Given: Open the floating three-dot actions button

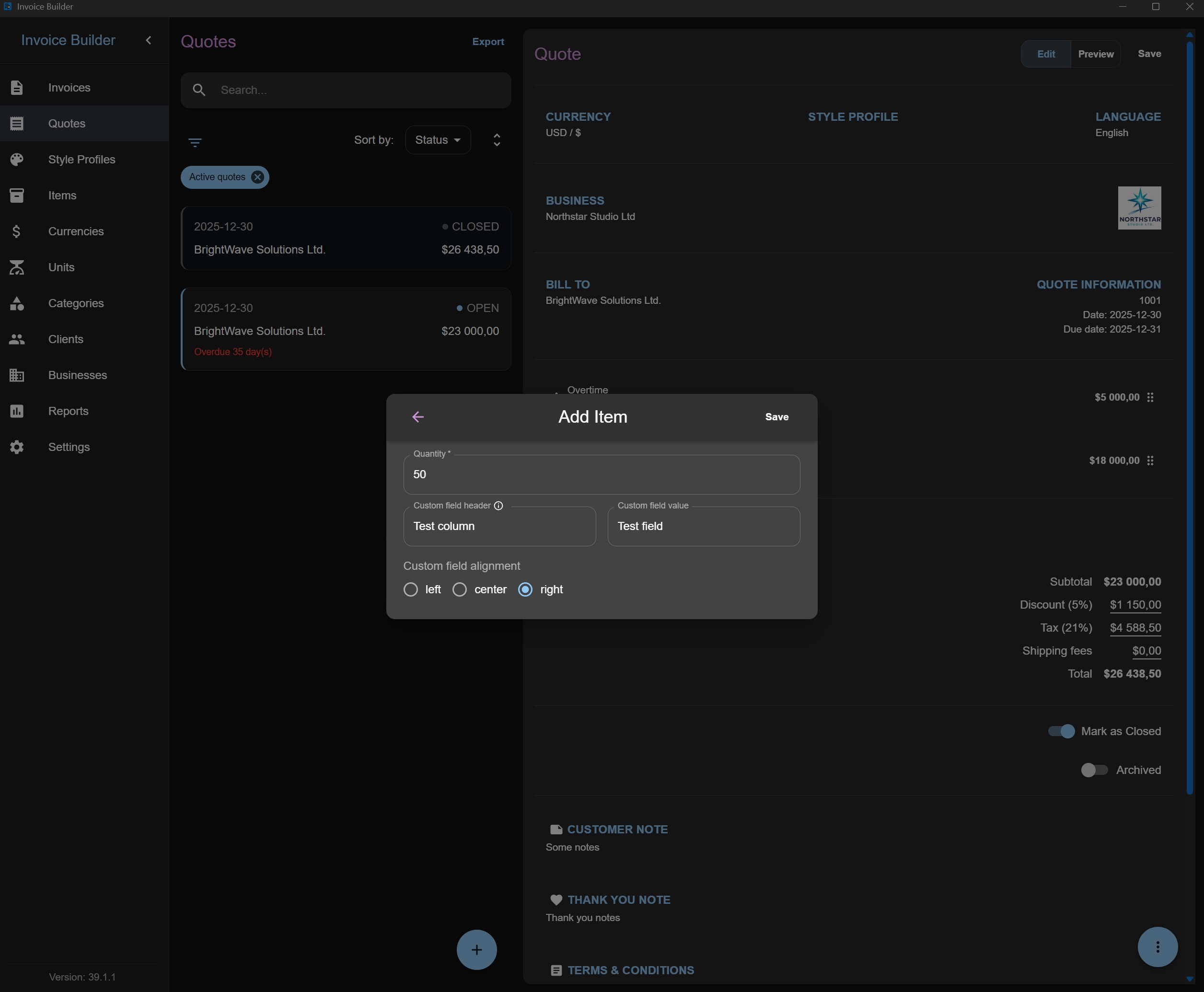Looking at the screenshot, I should (x=1158, y=947).
